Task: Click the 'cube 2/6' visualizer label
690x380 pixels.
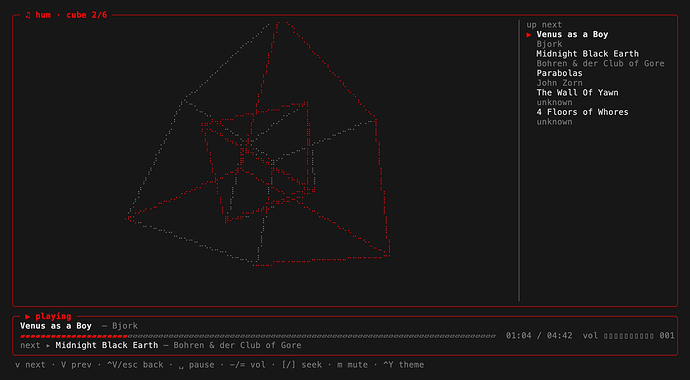Action: point(87,15)
